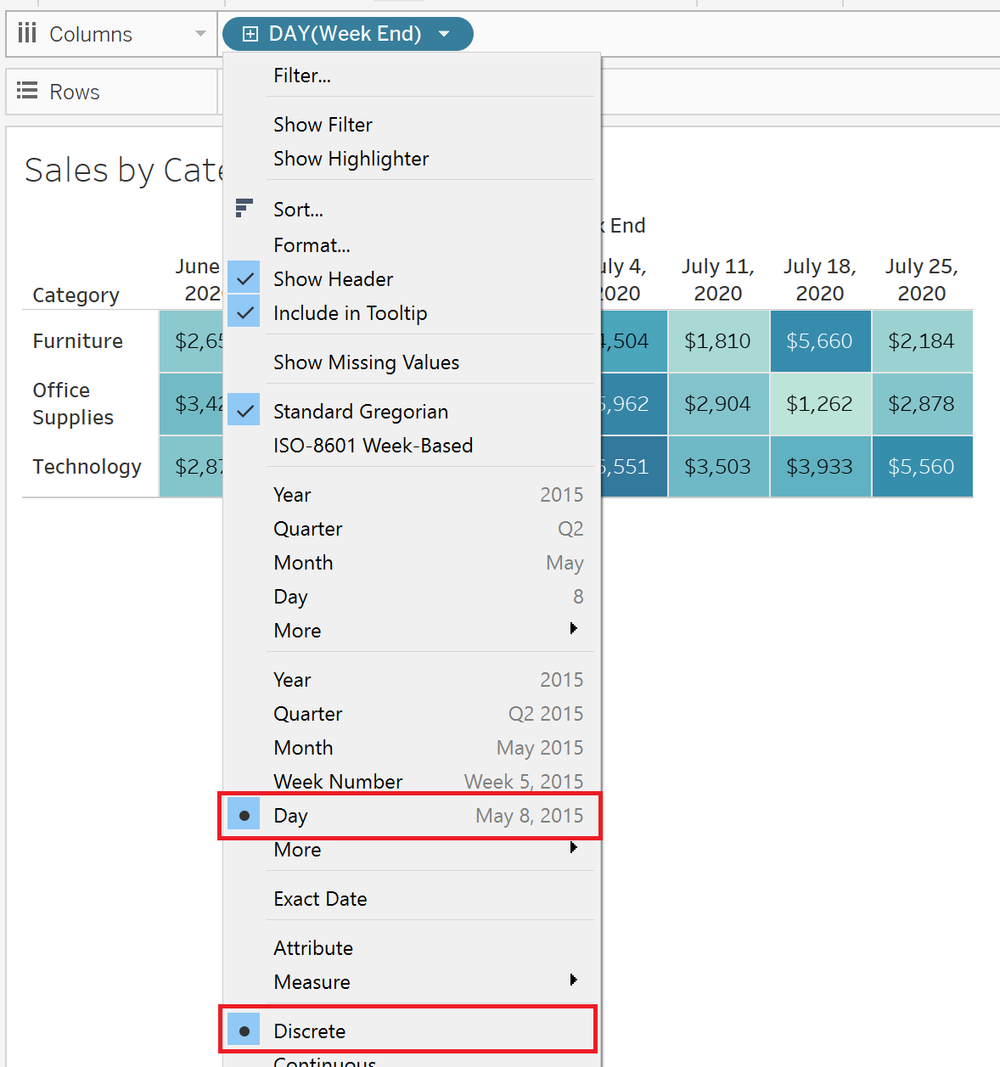Open the Filter dialog

tap(300, 75)
